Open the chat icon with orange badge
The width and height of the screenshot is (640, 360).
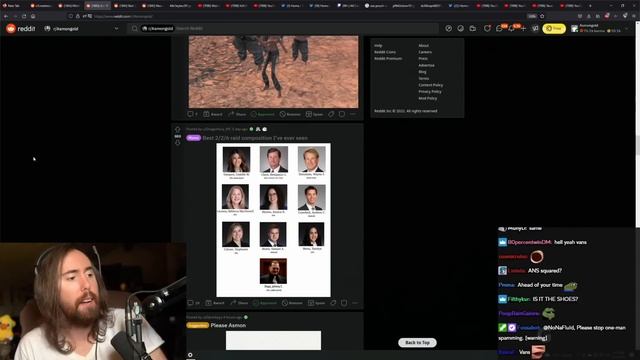click(x=499, y=29)
